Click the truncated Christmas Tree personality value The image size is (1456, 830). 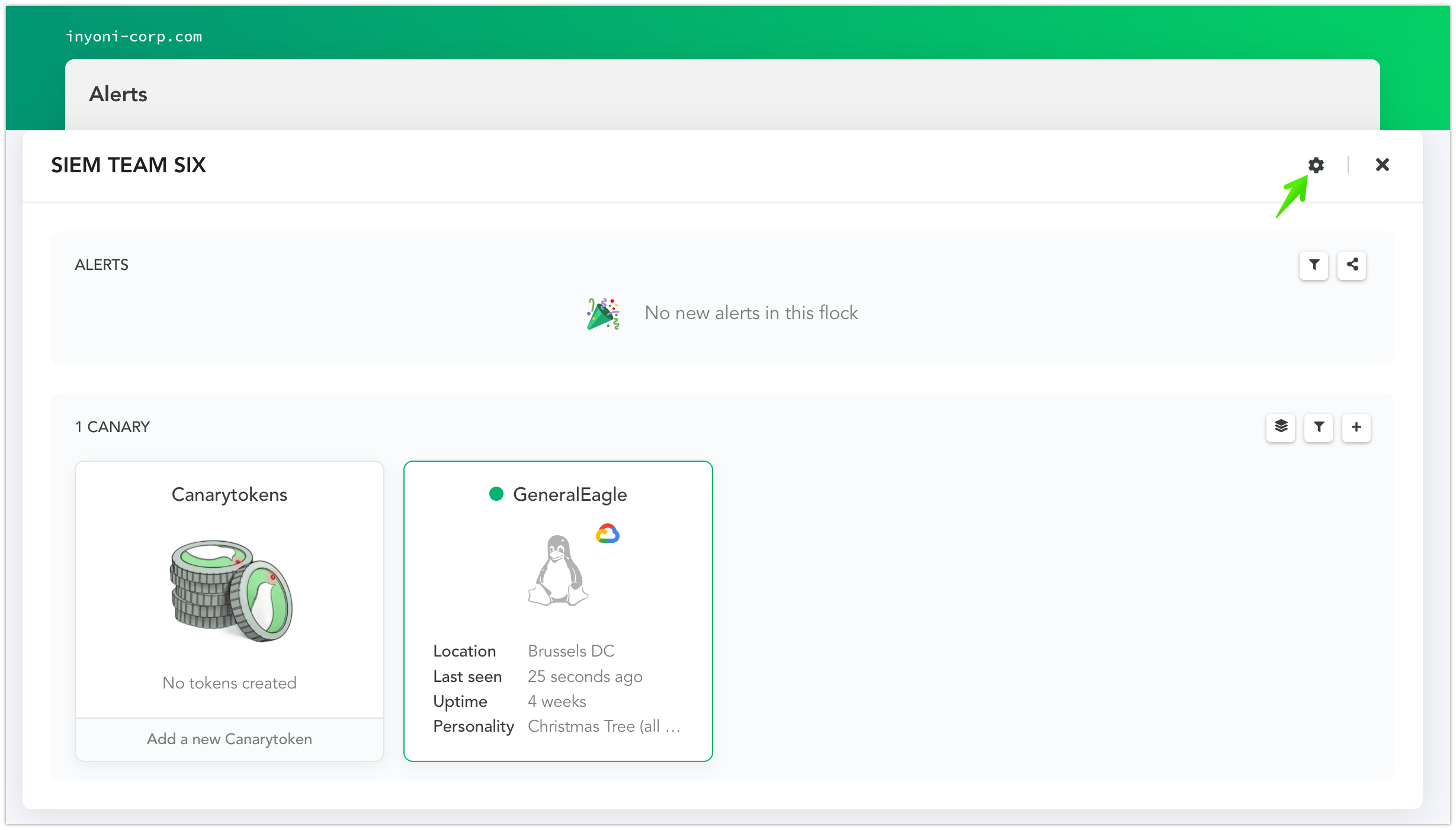point(604,726)
